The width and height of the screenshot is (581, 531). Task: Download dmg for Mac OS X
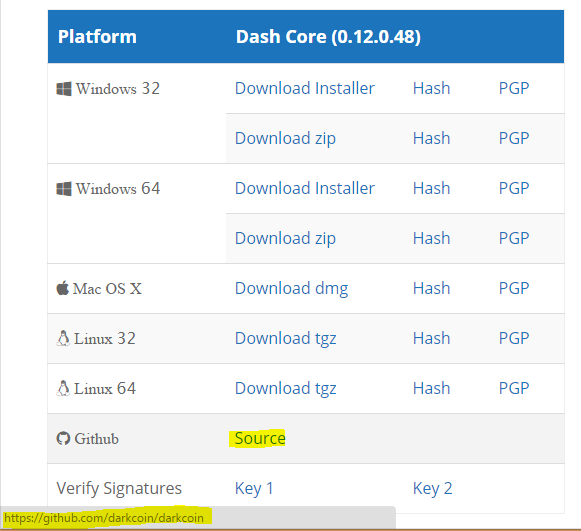click(292, 289)
